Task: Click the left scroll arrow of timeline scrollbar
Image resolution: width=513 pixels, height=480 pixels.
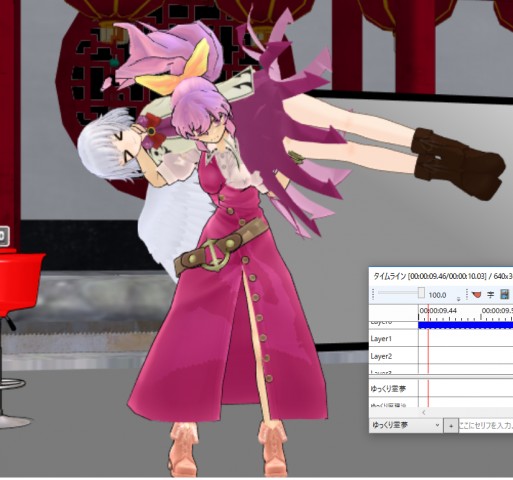Action: coord(424,413)
